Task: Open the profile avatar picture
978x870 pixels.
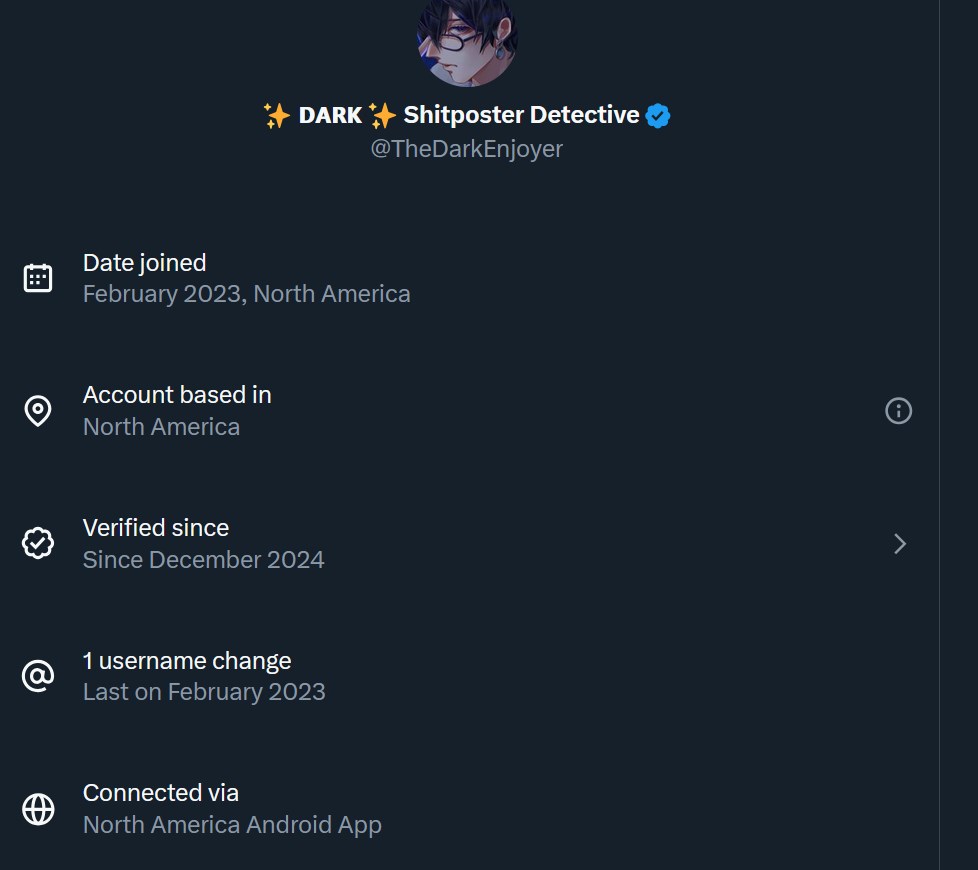Action: [x=467, y=40]
